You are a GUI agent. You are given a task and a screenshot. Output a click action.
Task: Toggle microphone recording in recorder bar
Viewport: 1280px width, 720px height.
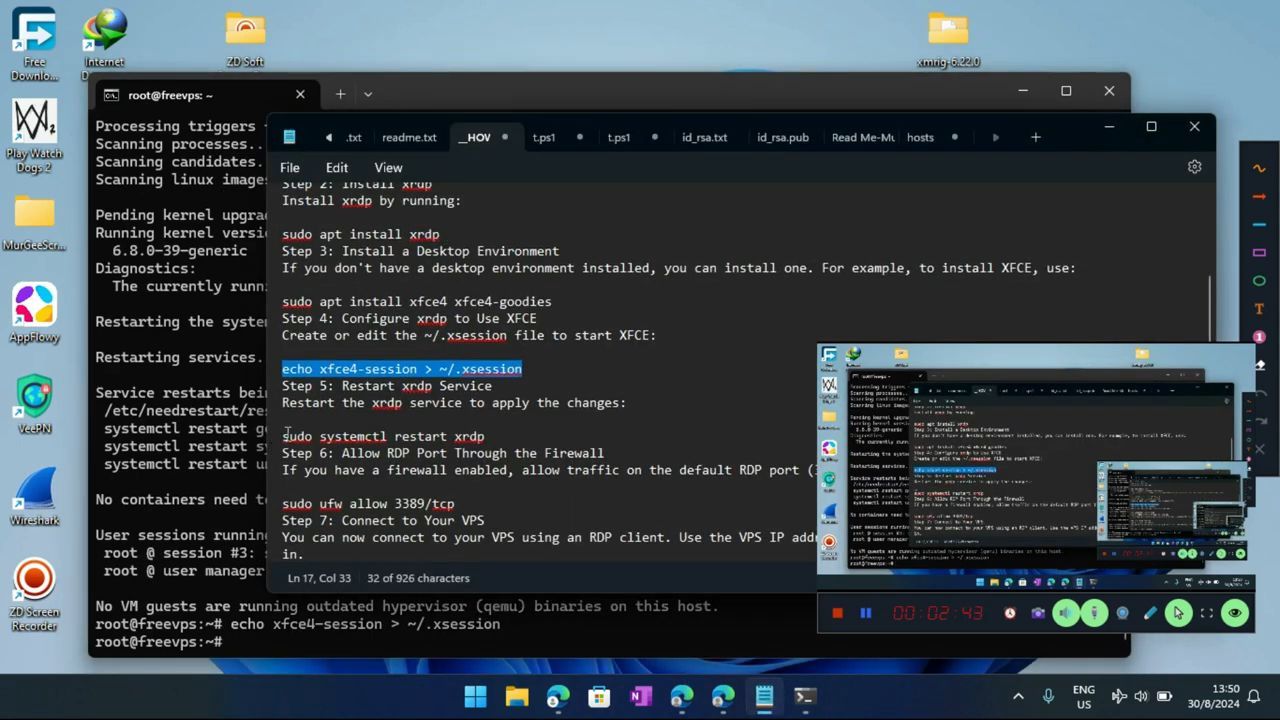click(x=1094, y=613)
